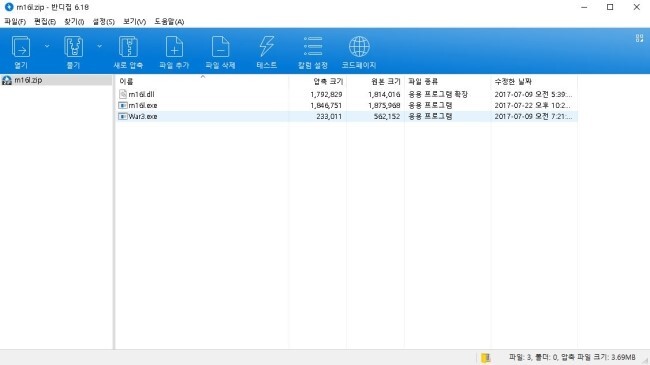Click the Delete File (파일 삭제) icon
Screen dimensions: 650x365
tap(220, 47)
